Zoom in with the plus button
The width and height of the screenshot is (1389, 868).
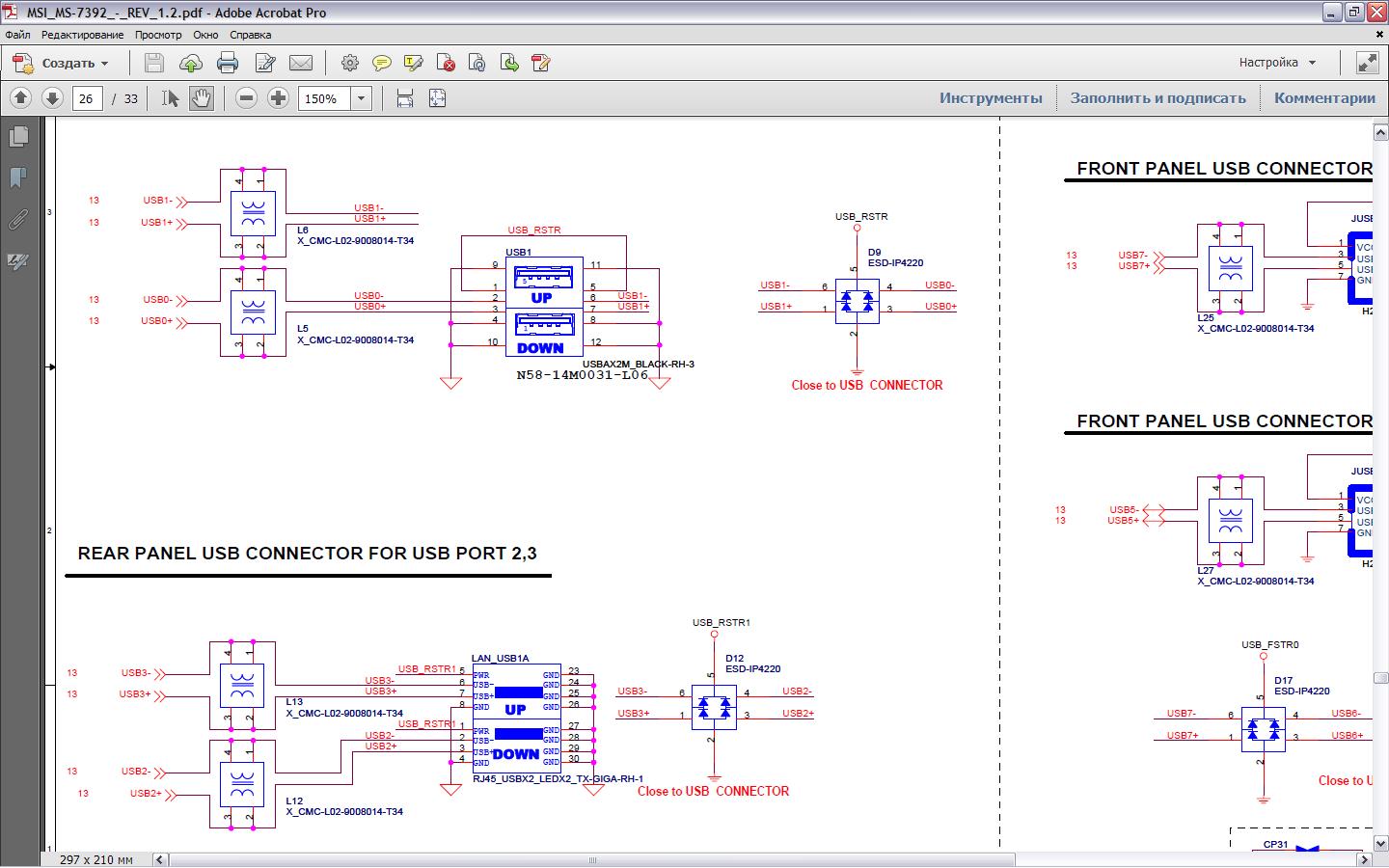pyautogui.click(x=278, y=98)
